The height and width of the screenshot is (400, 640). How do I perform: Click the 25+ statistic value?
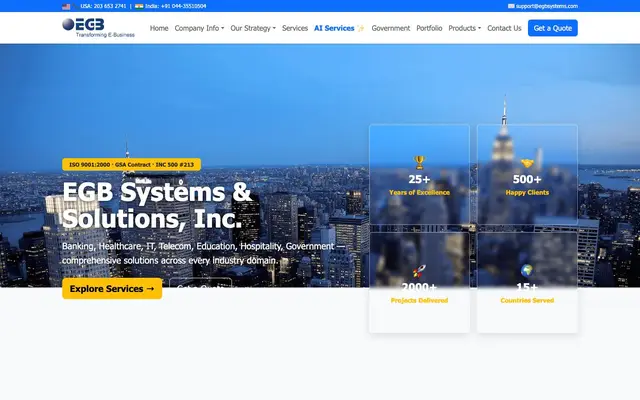coord(419,179)
